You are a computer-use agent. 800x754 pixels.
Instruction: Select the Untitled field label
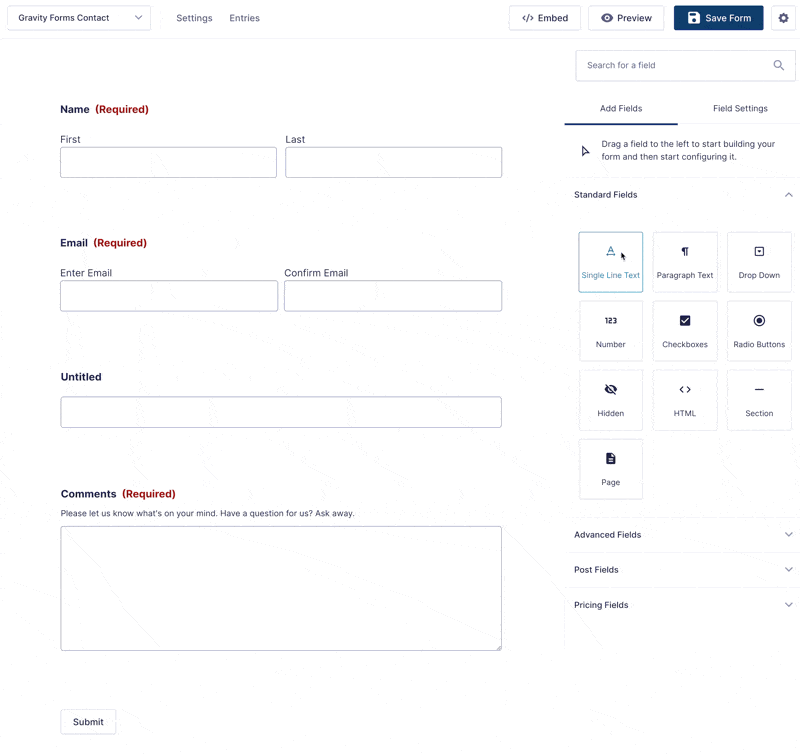[81, 377]
